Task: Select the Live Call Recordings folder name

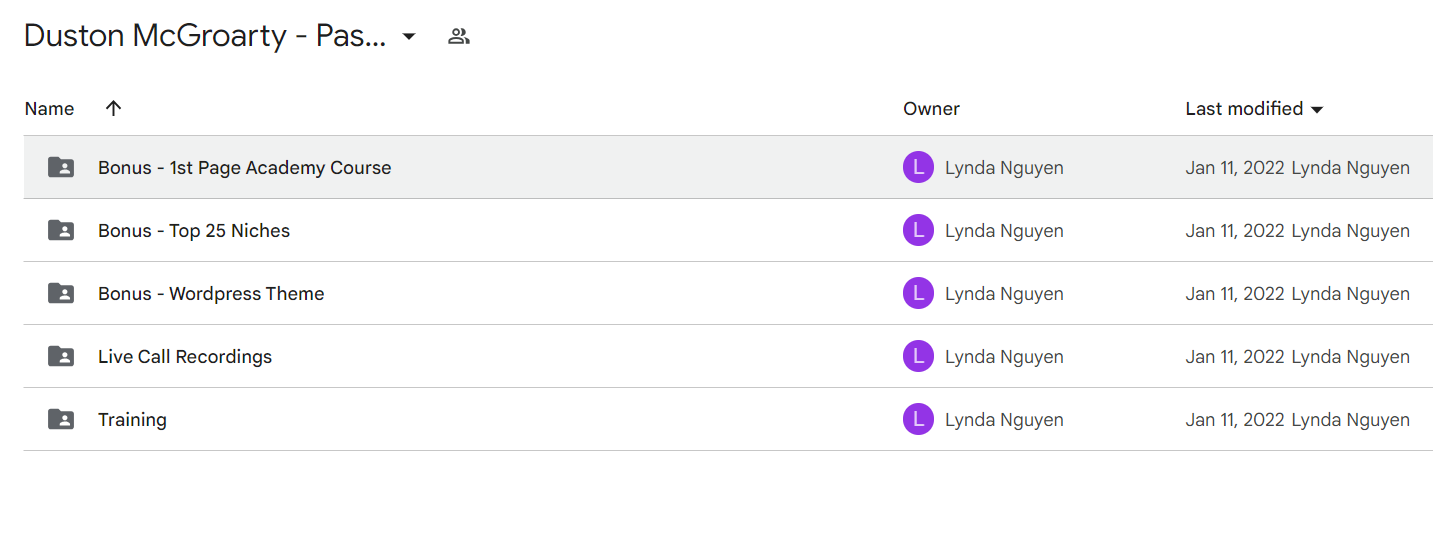Action: click(185, 356)
